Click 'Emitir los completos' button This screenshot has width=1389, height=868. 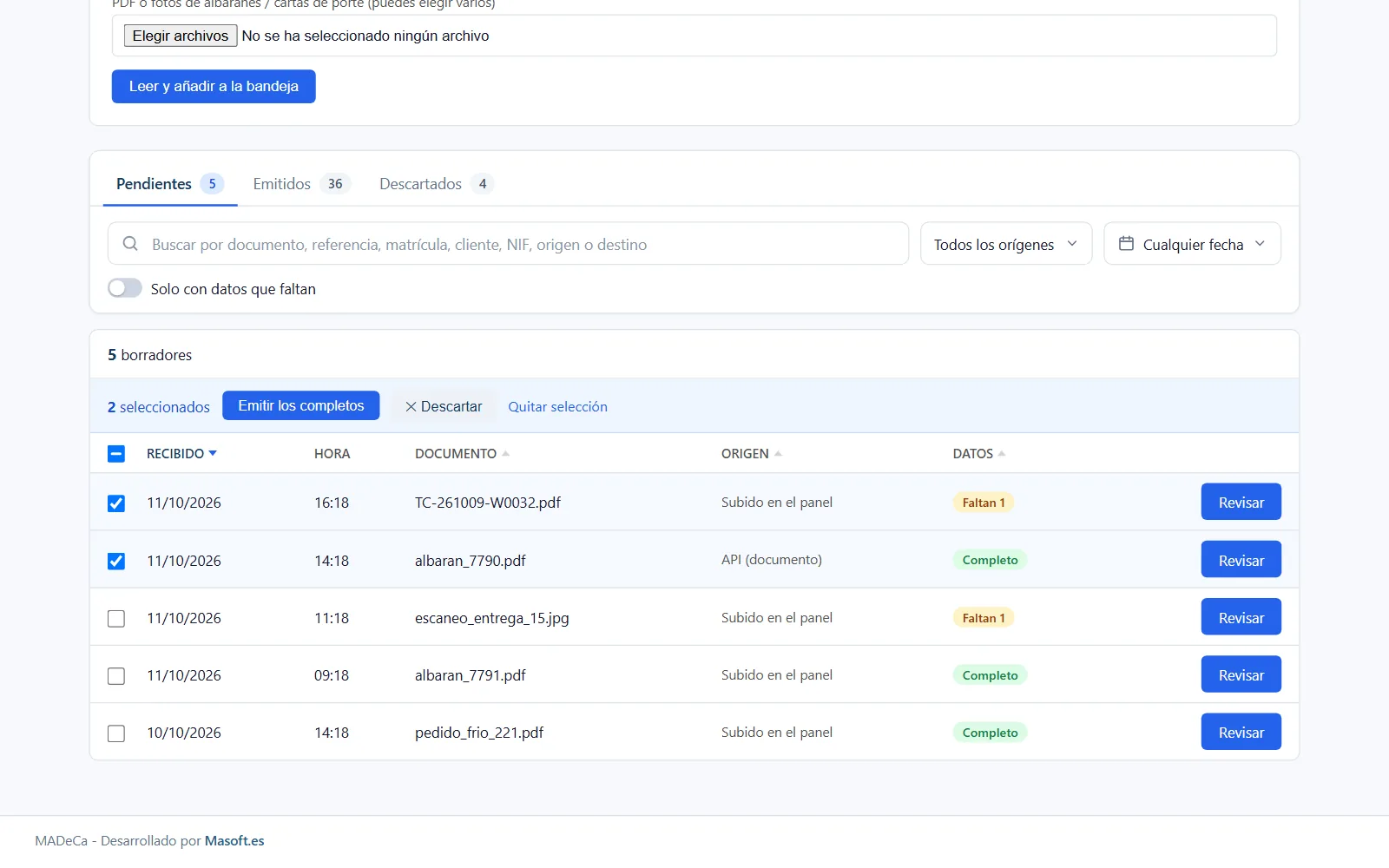pos(301,405)
